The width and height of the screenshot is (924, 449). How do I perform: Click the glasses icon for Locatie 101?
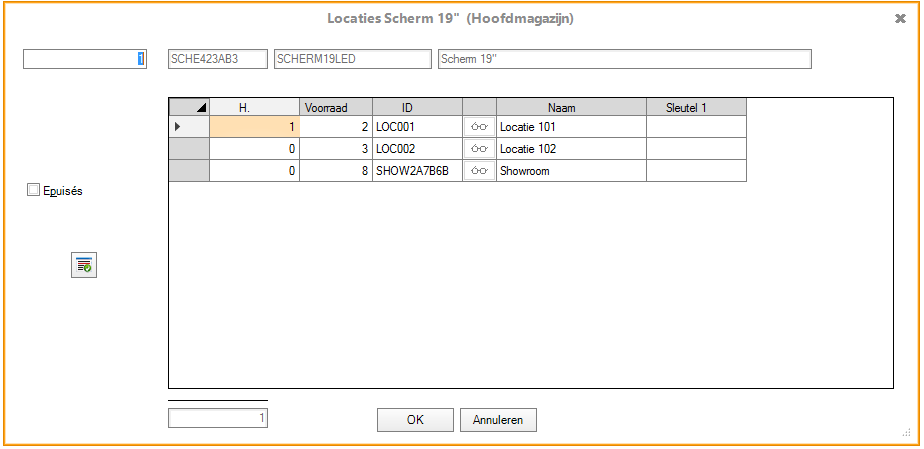[479, 127]
